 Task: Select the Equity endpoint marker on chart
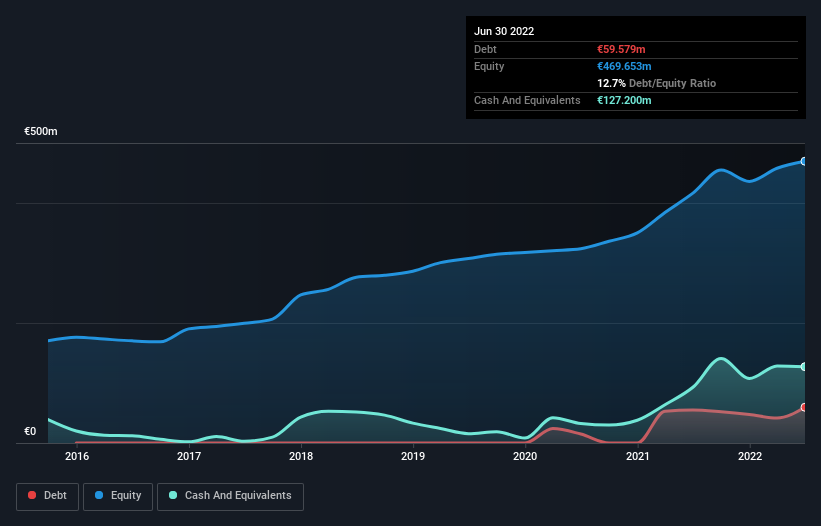pos(804,161)
